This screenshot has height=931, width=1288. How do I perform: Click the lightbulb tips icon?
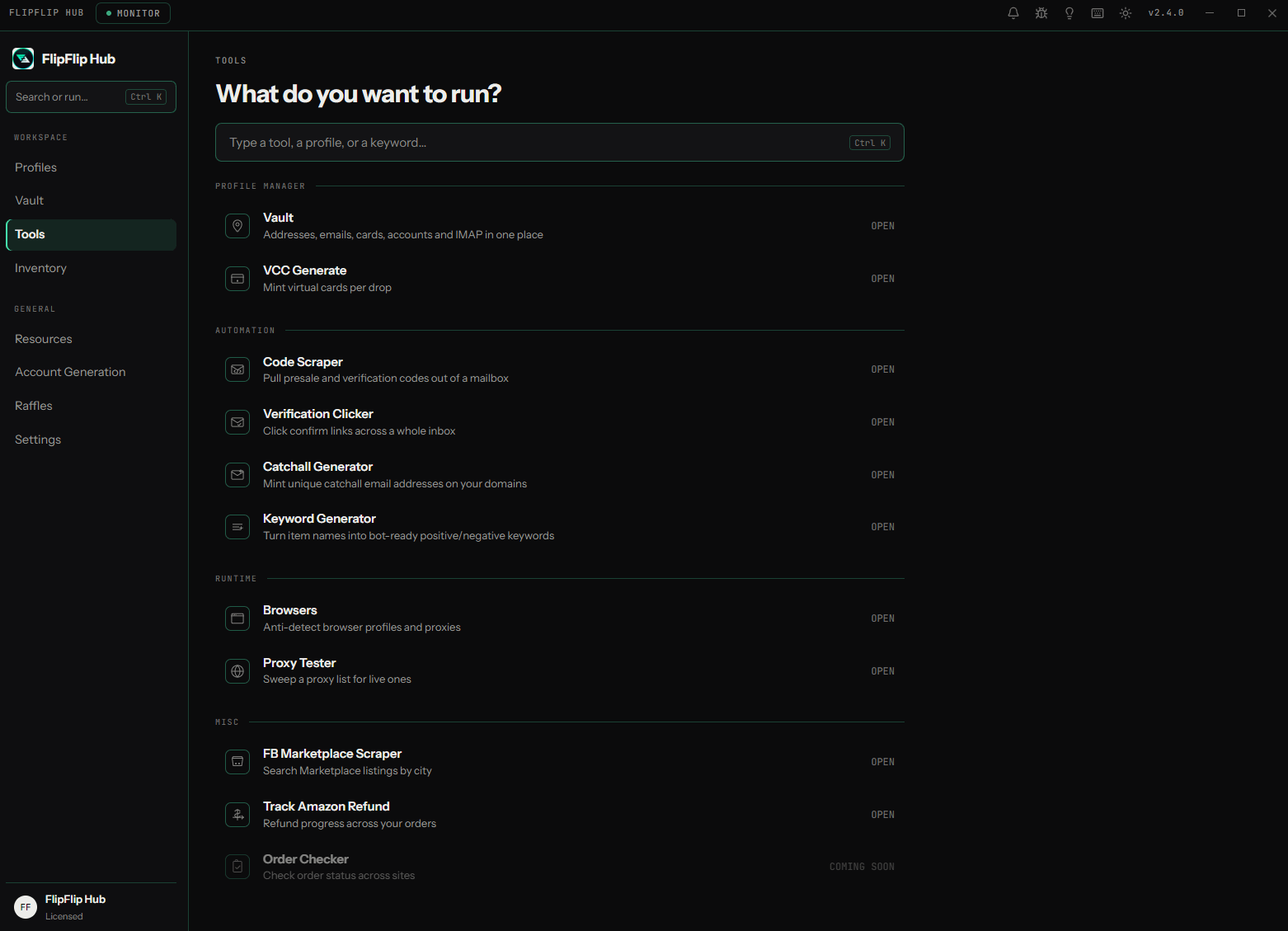click(1069, 13)
